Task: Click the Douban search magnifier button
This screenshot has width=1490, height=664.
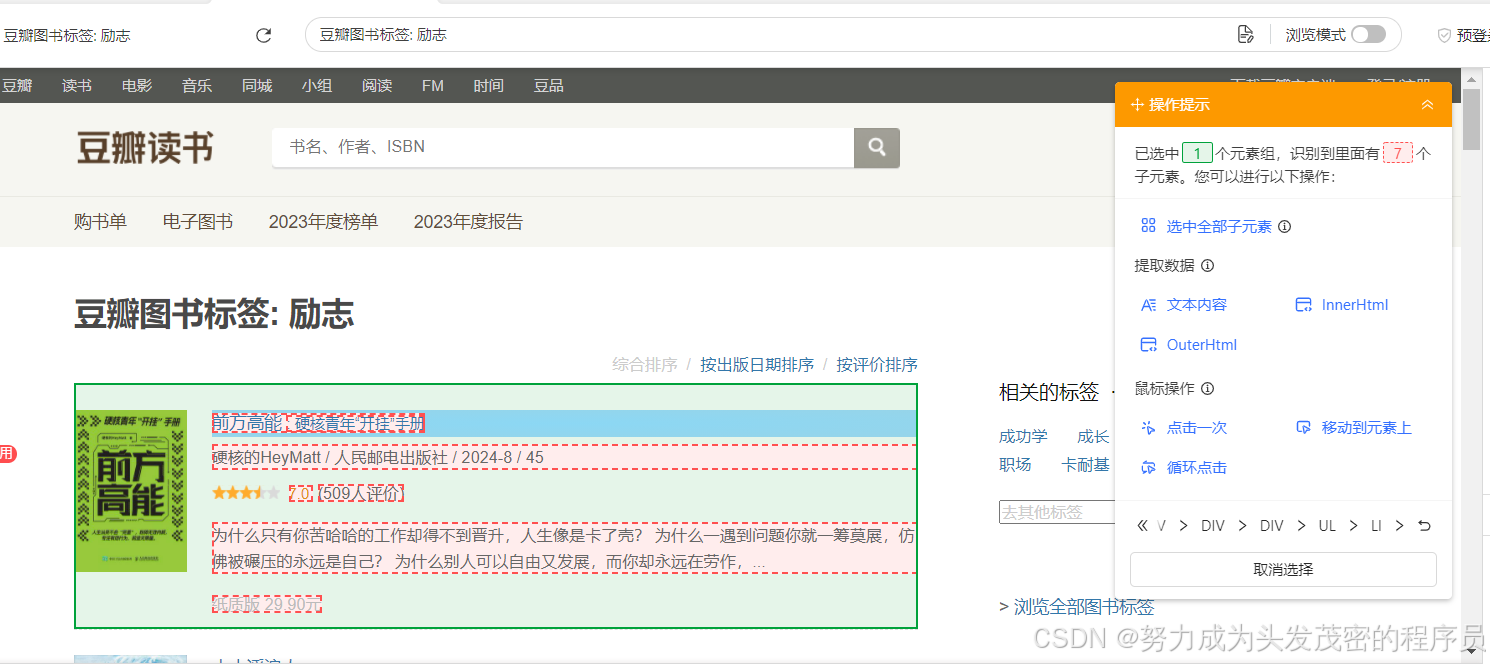Action: (877, 148)
